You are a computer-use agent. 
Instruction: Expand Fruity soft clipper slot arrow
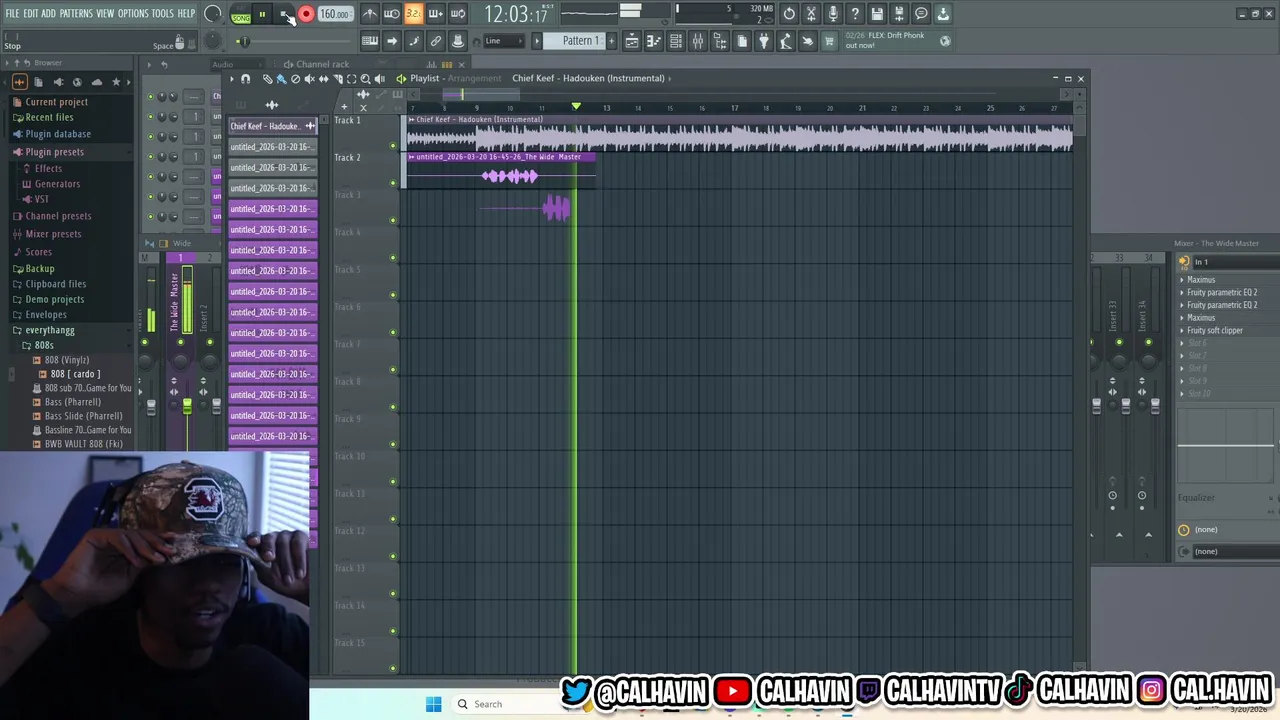click(1182, 330)
